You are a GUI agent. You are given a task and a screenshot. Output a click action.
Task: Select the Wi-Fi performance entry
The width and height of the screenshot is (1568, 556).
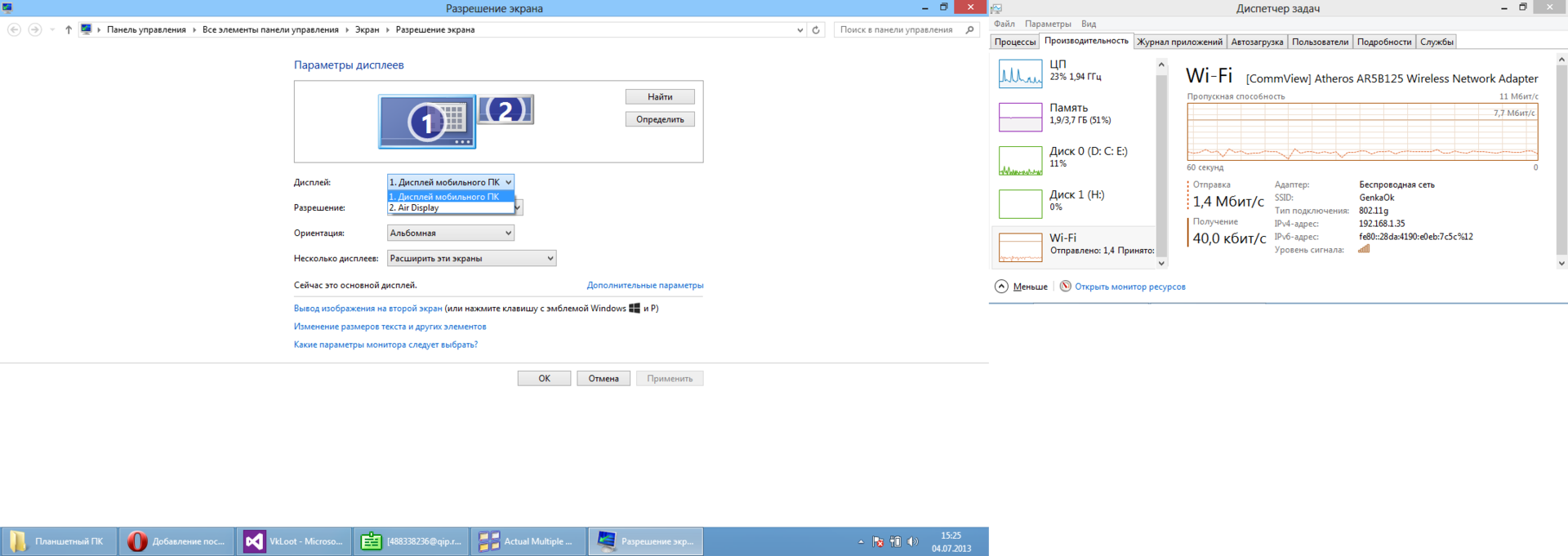pos(1073,247)
